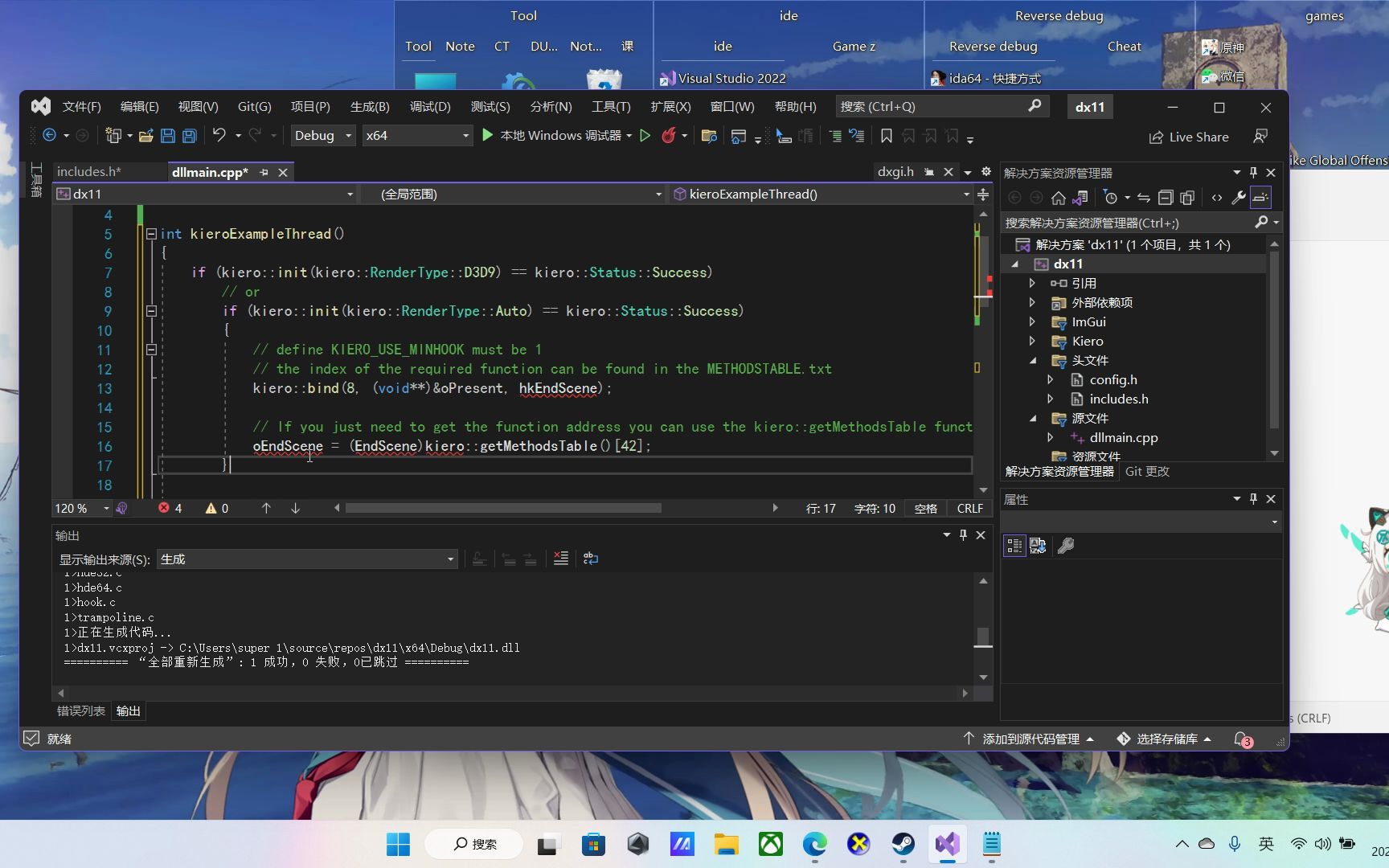The height and width of the screenshot is (868, 1389).
Task: Open the Debug configuration dropdown
Action: tap(322, 135)
